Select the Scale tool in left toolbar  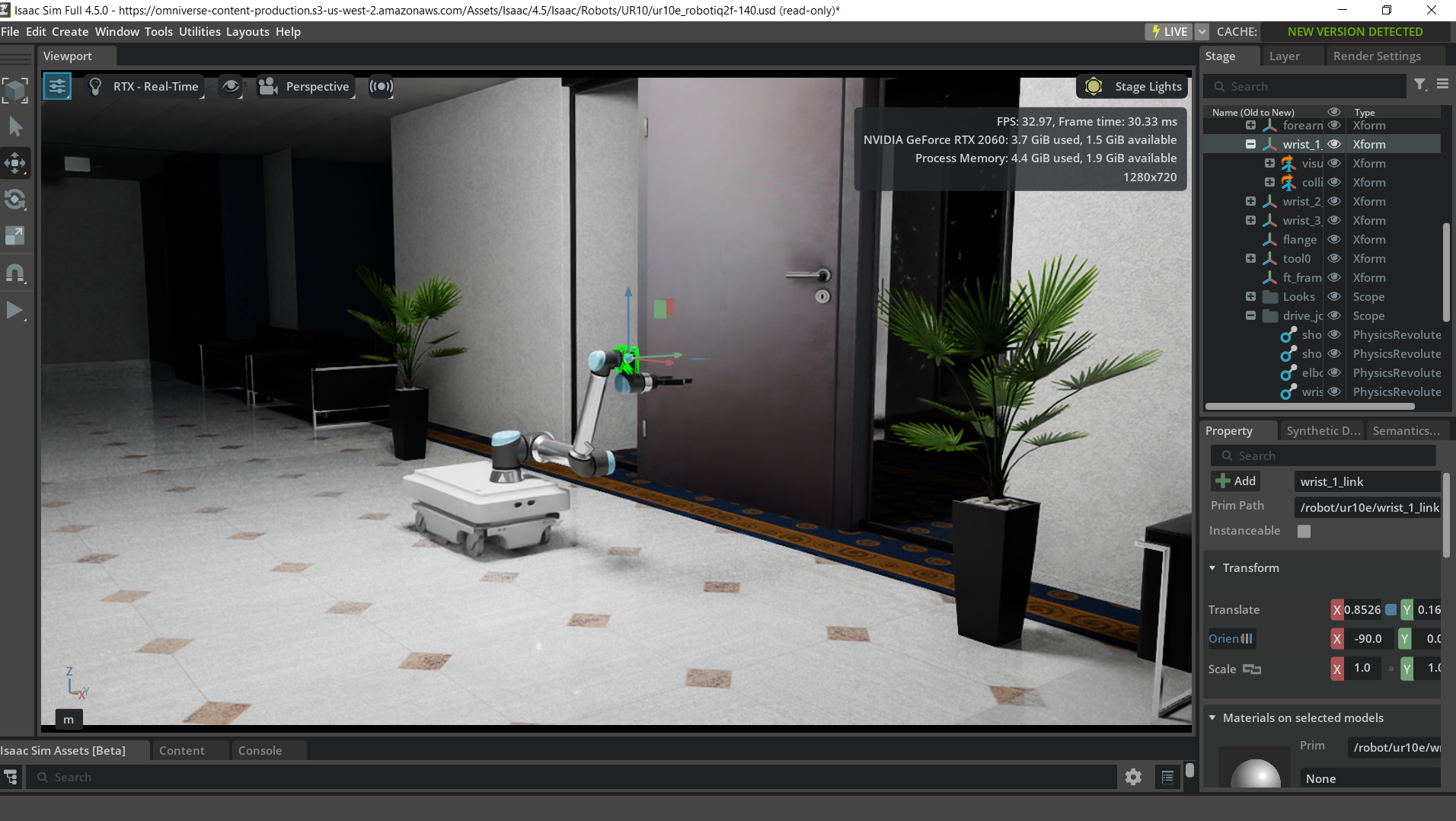point(15,236)
